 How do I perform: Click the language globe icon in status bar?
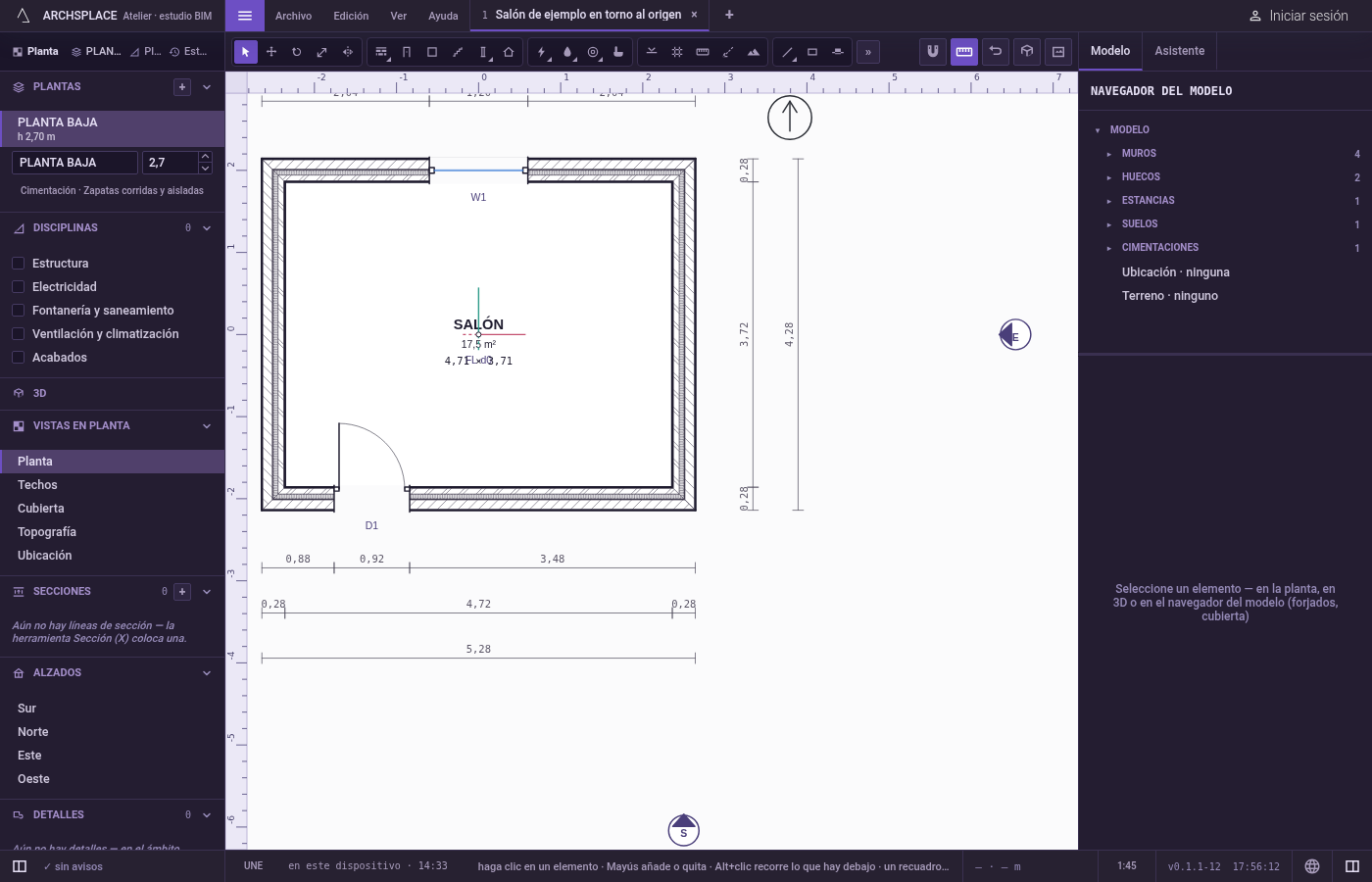(1312, 866)
